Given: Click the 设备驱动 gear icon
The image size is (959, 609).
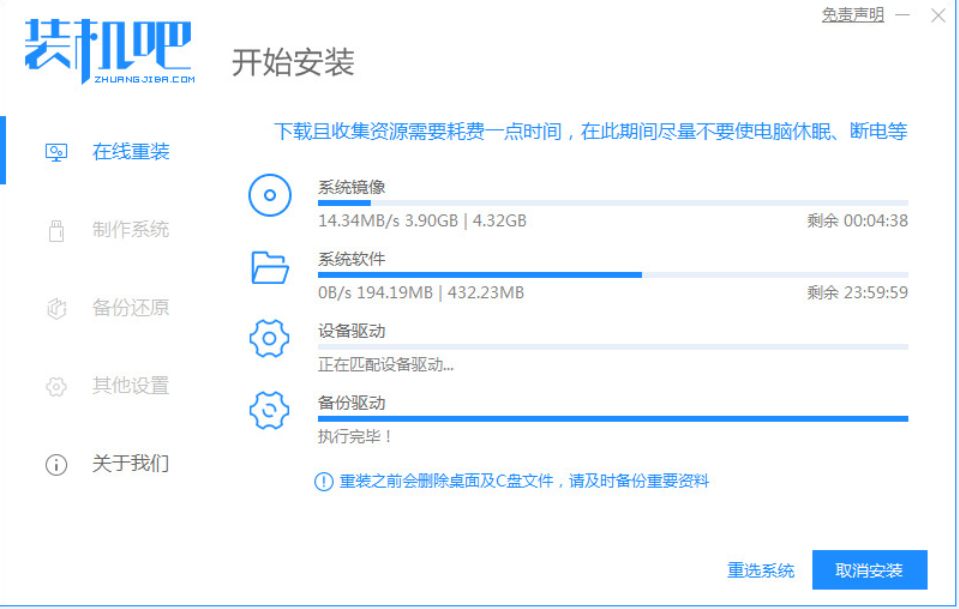Looking at the screenshot, I should click(x=269, y=339).
